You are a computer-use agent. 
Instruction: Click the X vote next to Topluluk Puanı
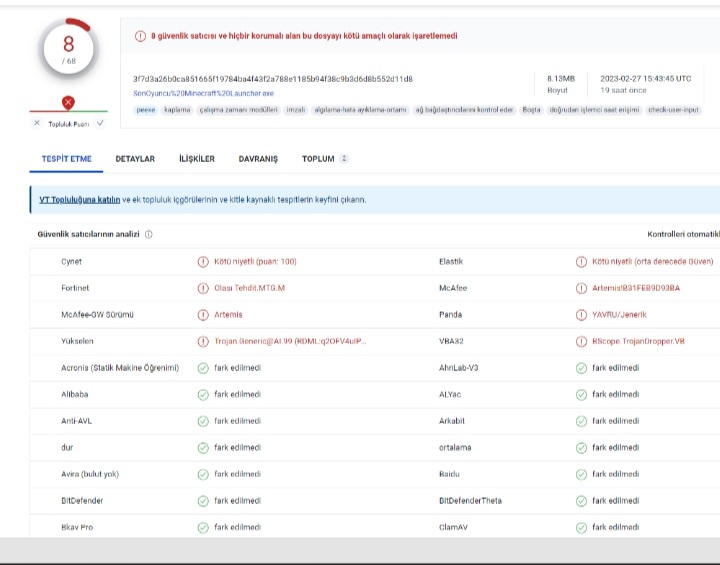(x=37, y=123)
